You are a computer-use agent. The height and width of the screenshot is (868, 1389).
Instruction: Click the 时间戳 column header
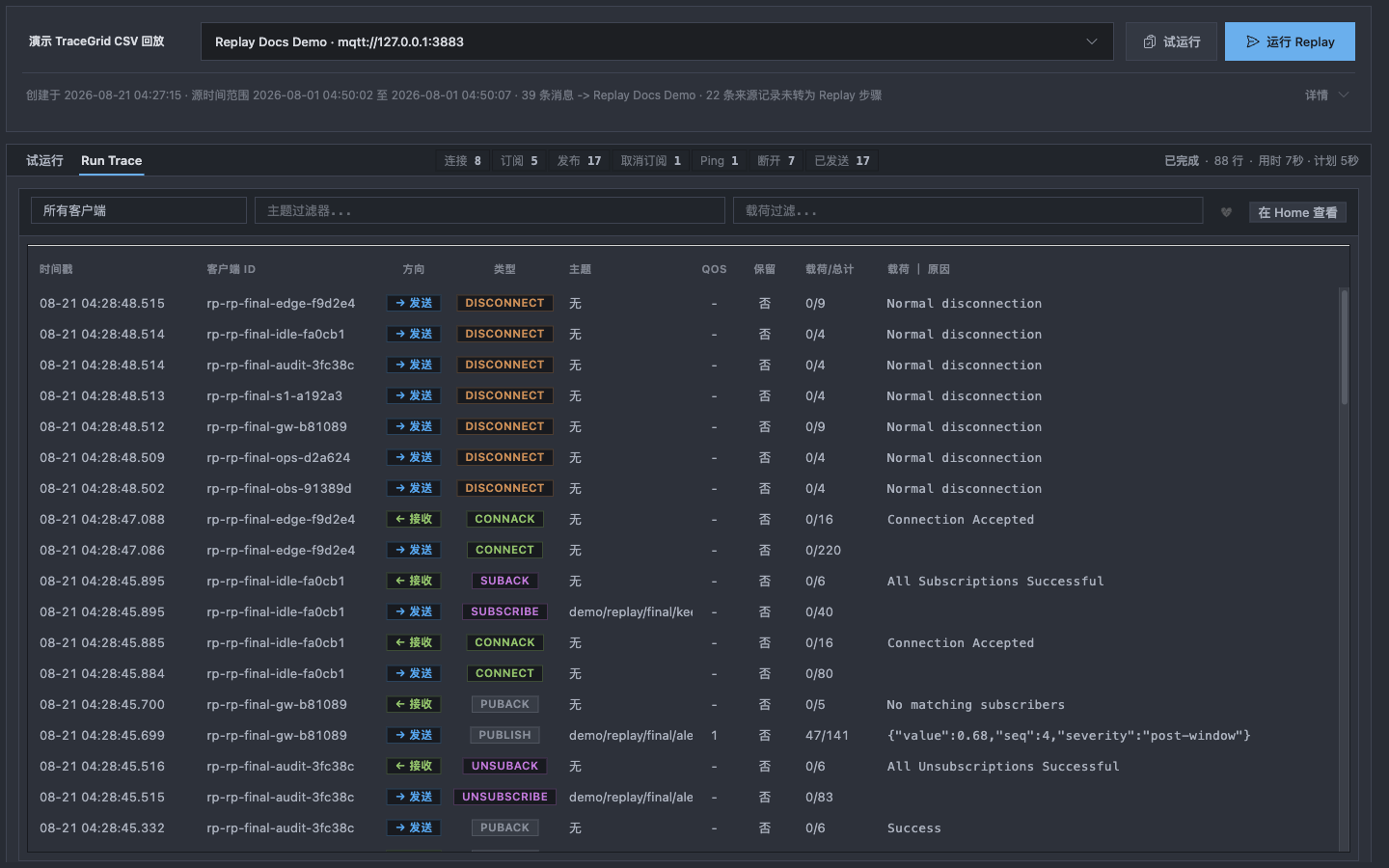pos(56,269)
